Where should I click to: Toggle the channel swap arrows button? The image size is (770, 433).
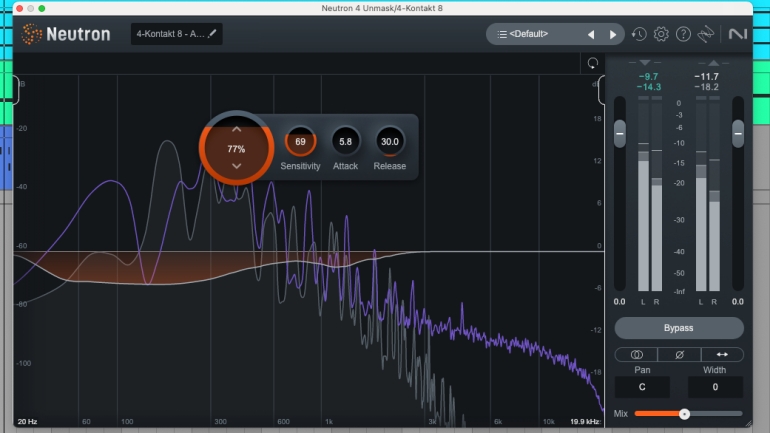(x=722, y=354)
